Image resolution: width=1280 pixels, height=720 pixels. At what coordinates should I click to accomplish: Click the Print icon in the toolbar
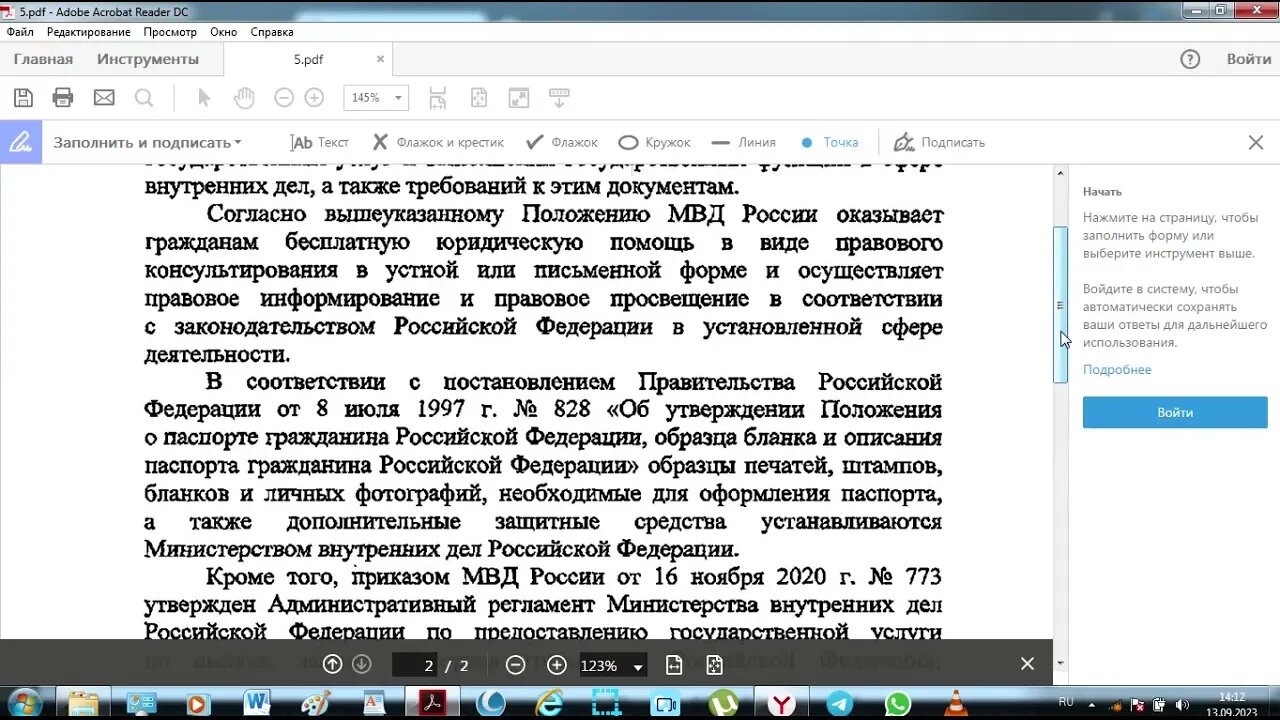coord(63,98)
